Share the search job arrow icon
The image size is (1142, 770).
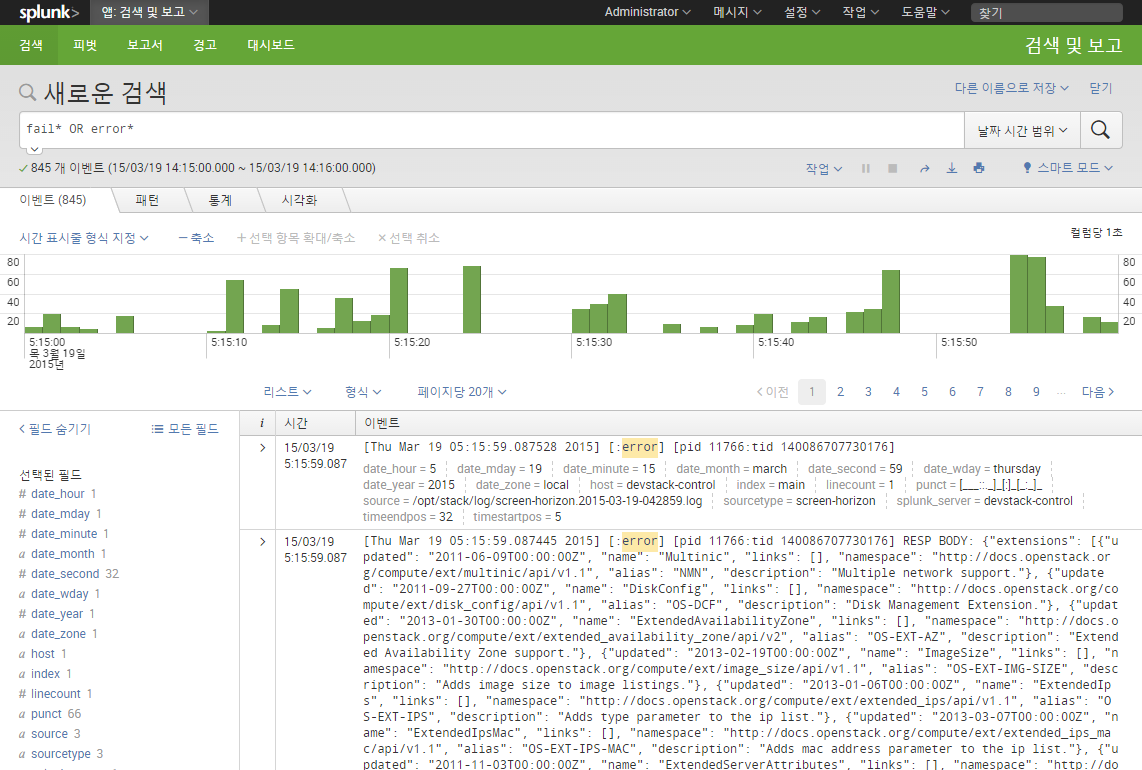(924, 168)
